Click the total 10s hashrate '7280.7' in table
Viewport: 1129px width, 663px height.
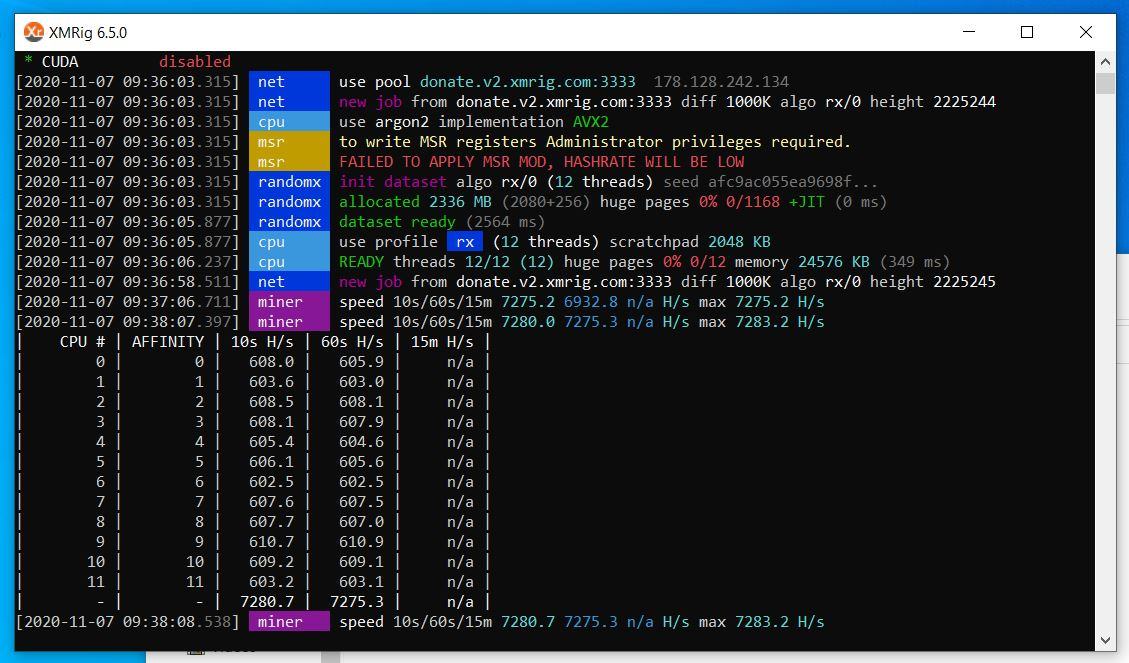coord(266,601)
